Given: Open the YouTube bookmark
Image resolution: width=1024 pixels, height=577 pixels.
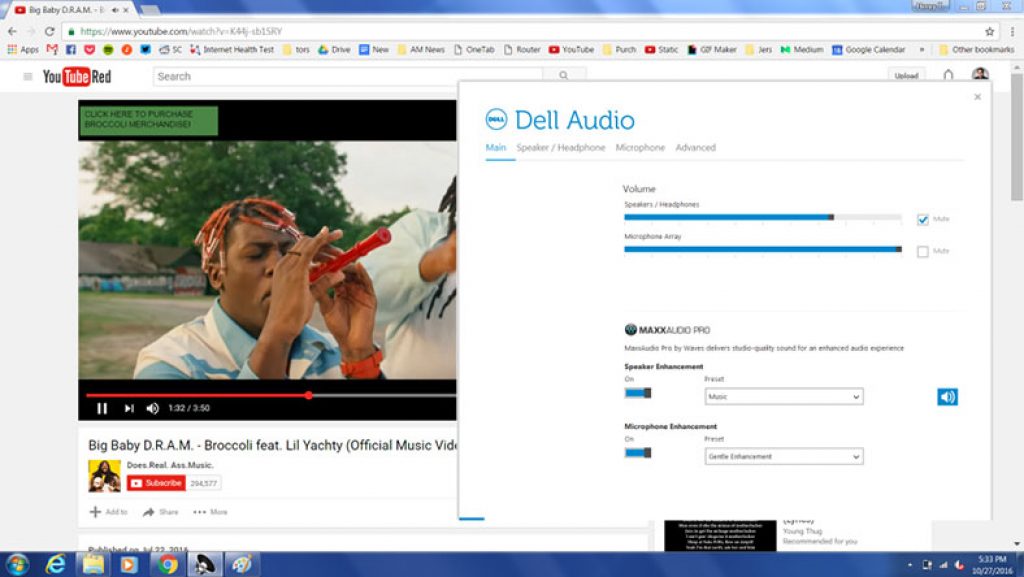Looking at the screenshot, I should coord(571,50).
